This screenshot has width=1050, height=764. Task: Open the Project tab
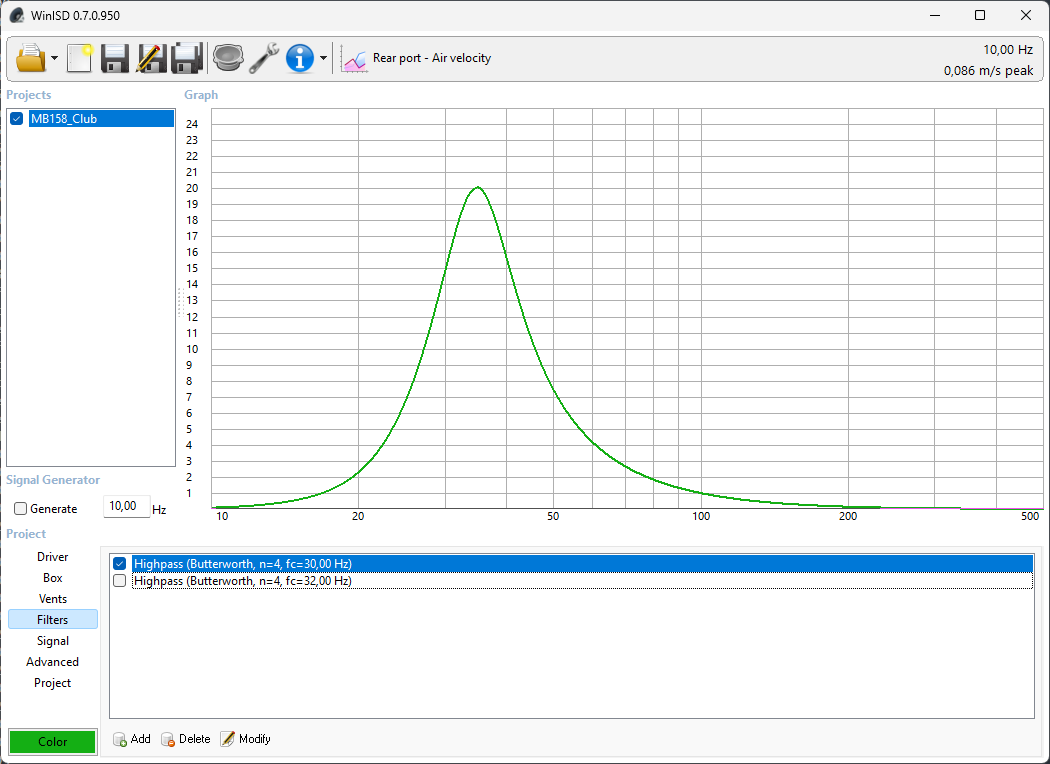pyautogui.click(x=53, y=682)
